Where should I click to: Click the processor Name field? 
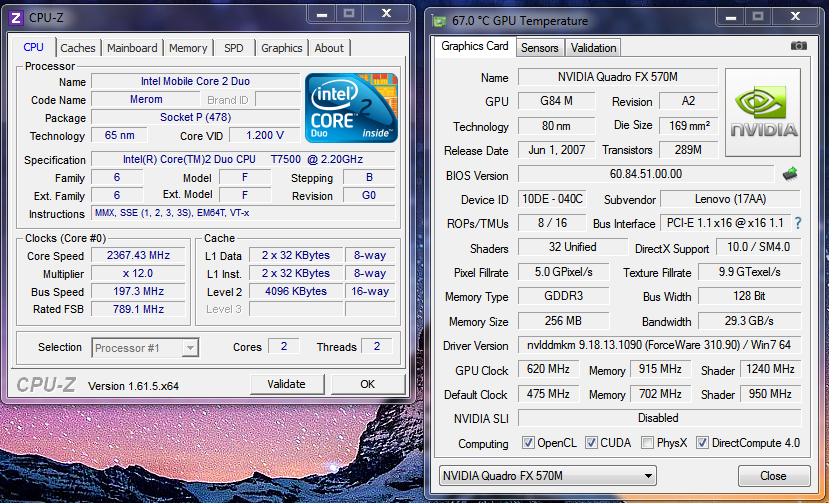tap(196, 81)
